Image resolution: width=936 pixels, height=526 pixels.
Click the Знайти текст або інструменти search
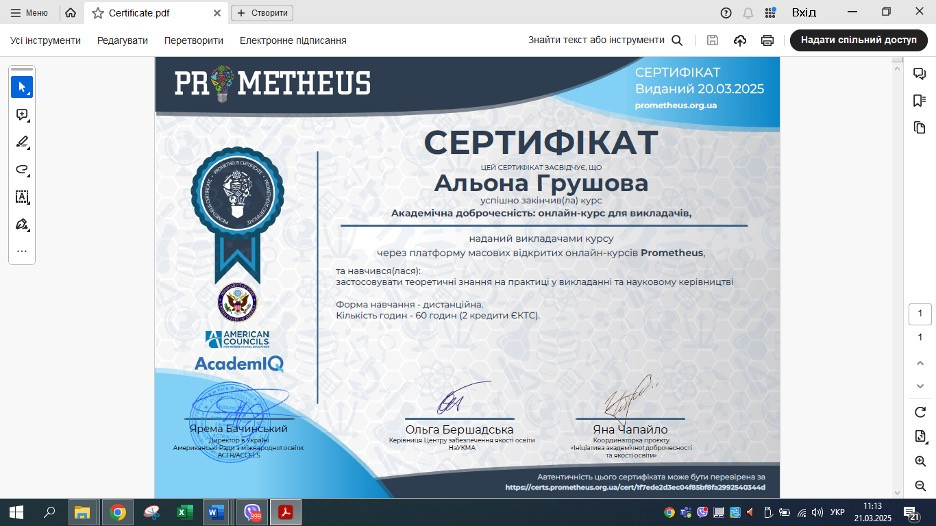(605, 40)
